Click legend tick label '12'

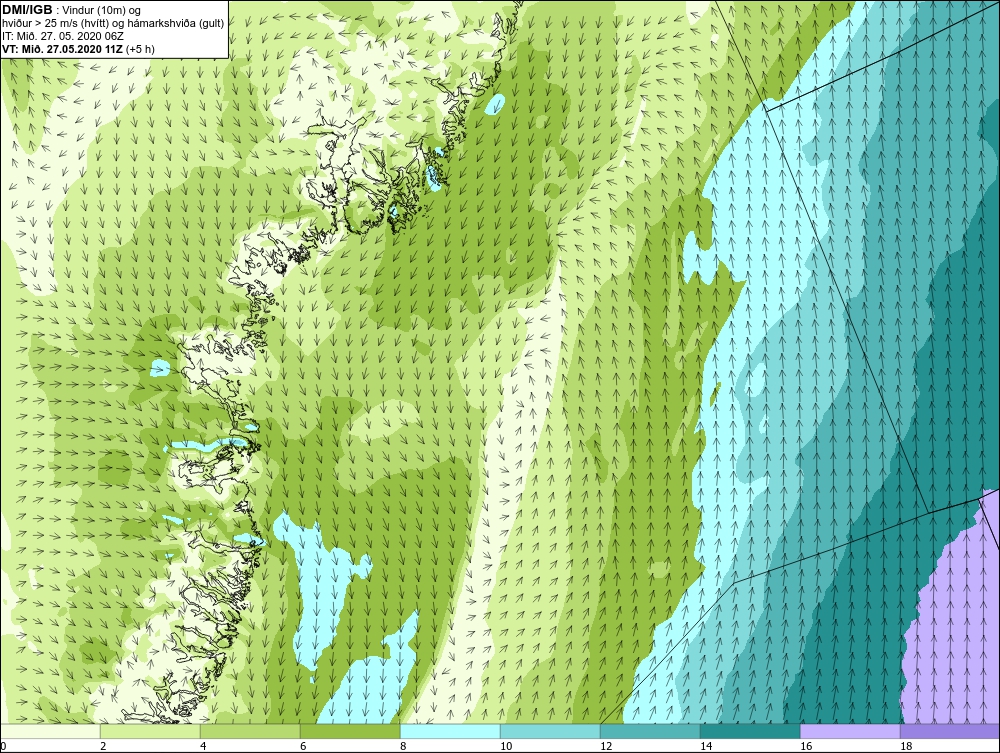606,747
